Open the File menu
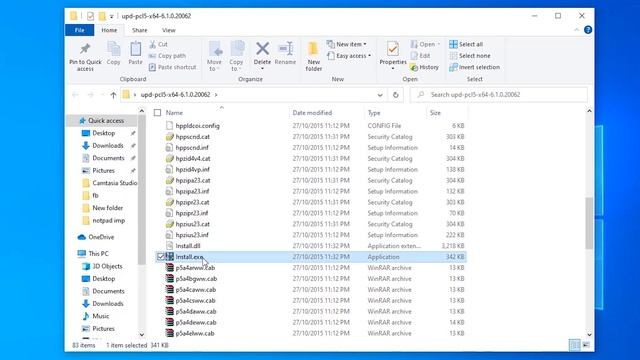This screenshot has width=640, height=360. (79, 30)
